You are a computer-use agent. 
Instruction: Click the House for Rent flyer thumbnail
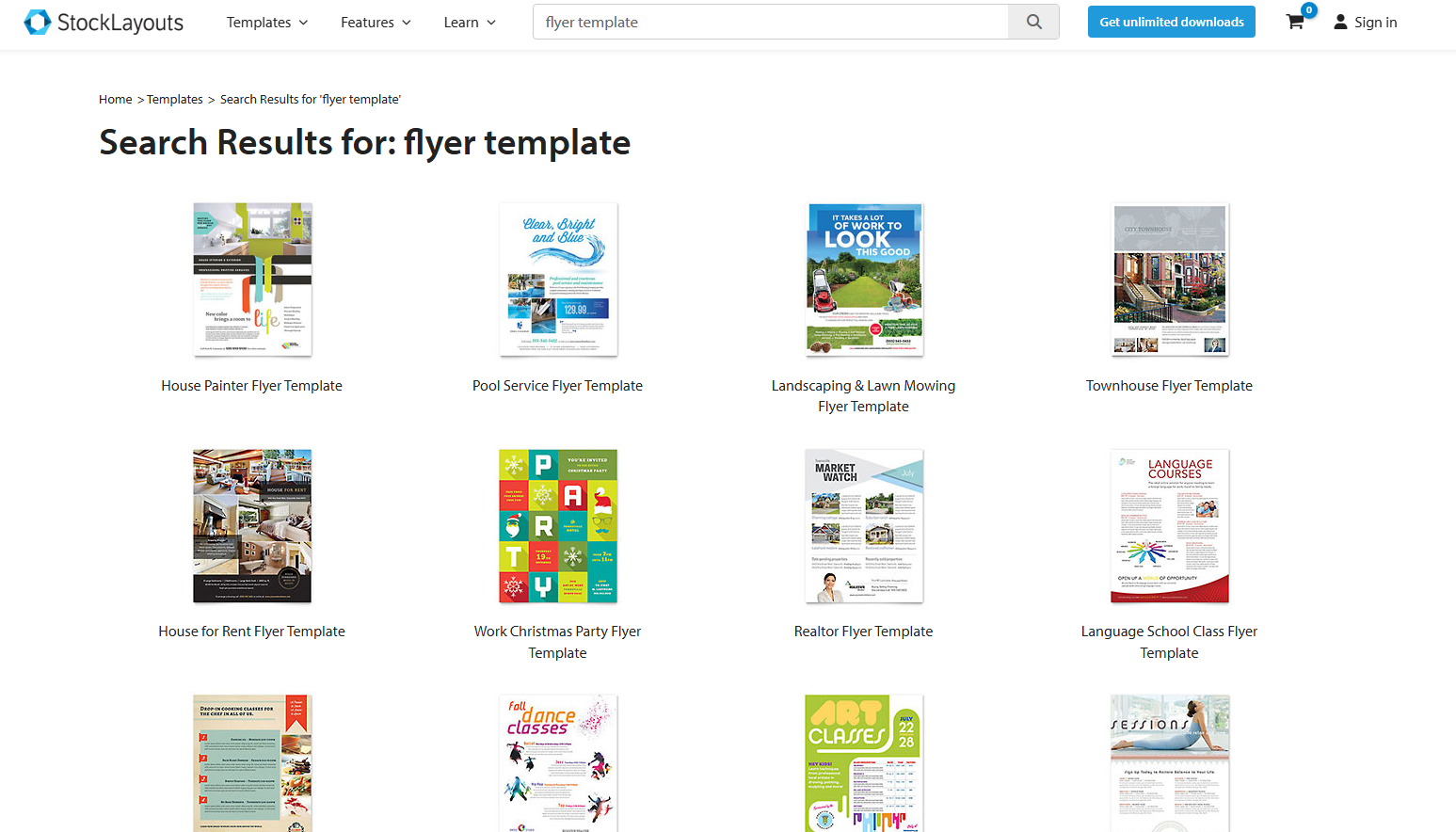(251, 525)
